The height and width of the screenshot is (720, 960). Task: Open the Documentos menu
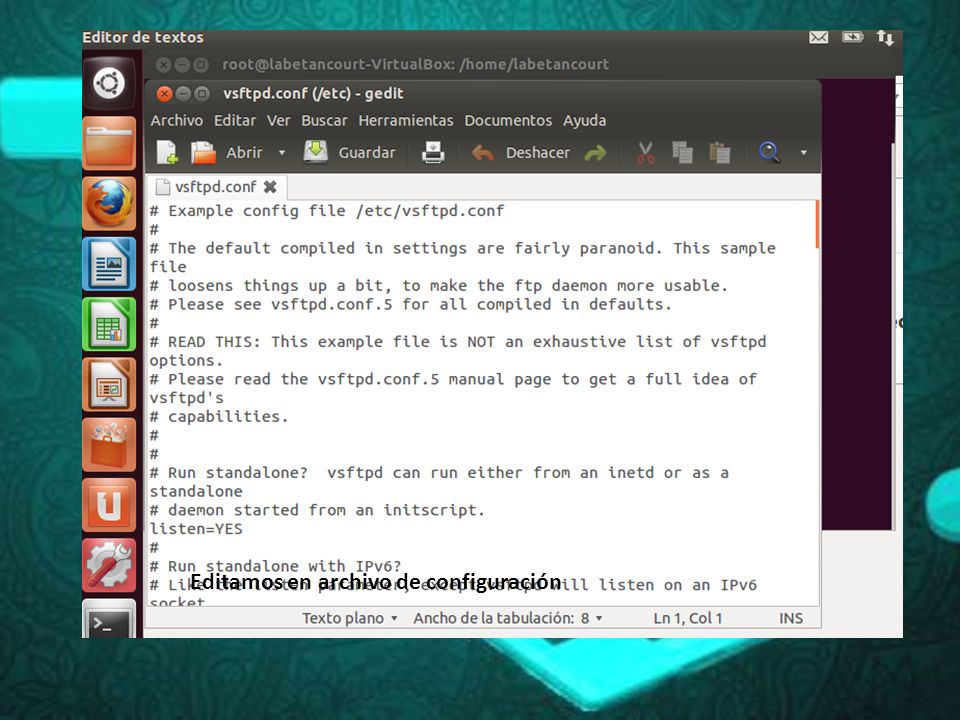coord(508,121)
